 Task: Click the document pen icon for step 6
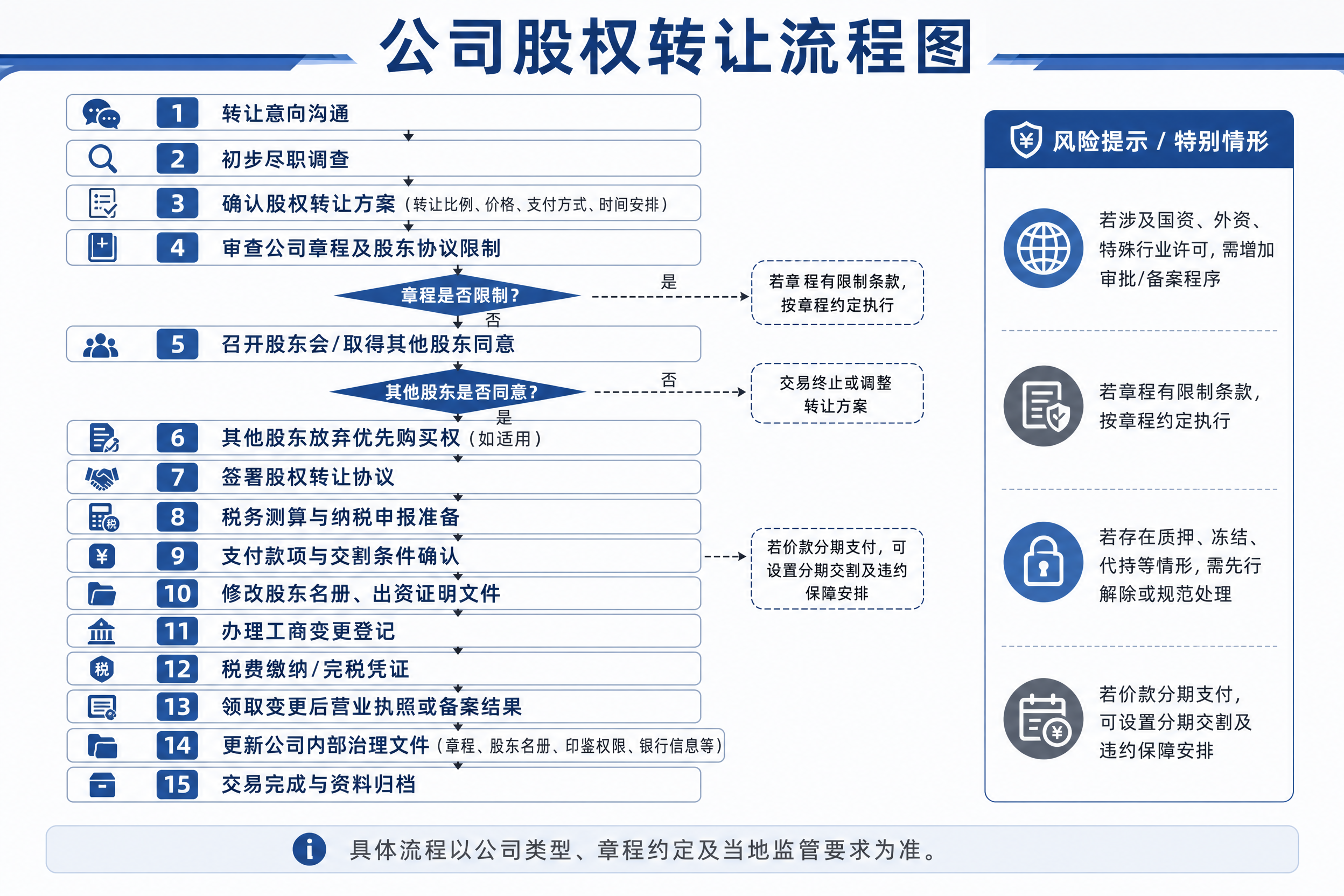pyautogui.click(x=104, y=438)
